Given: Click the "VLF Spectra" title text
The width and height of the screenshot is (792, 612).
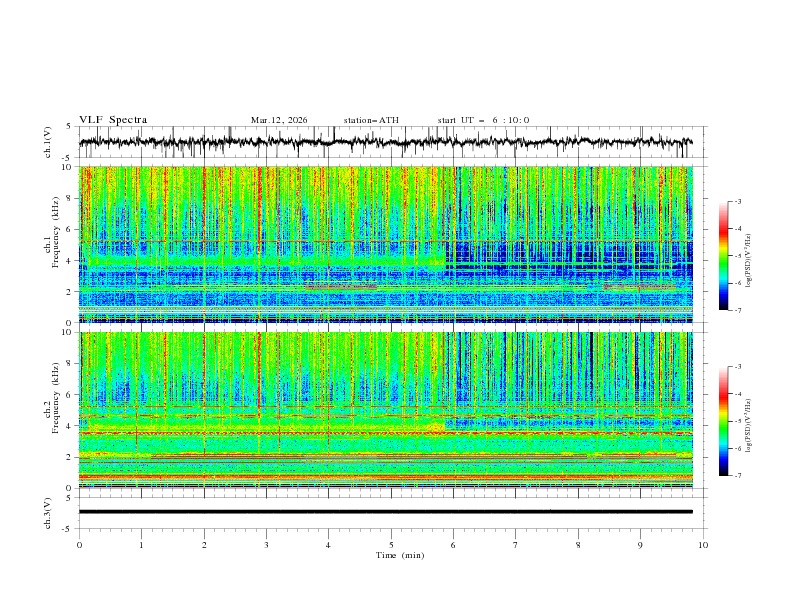Looking at the screenshot, I should coord(113,120).
